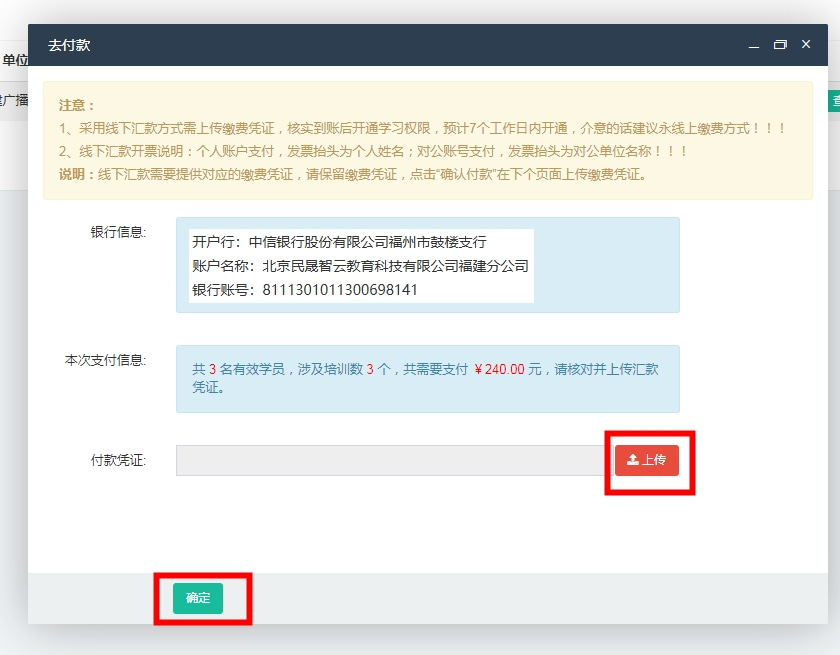
Task: Click the 银行信息 field label
Action: (118, 232)
